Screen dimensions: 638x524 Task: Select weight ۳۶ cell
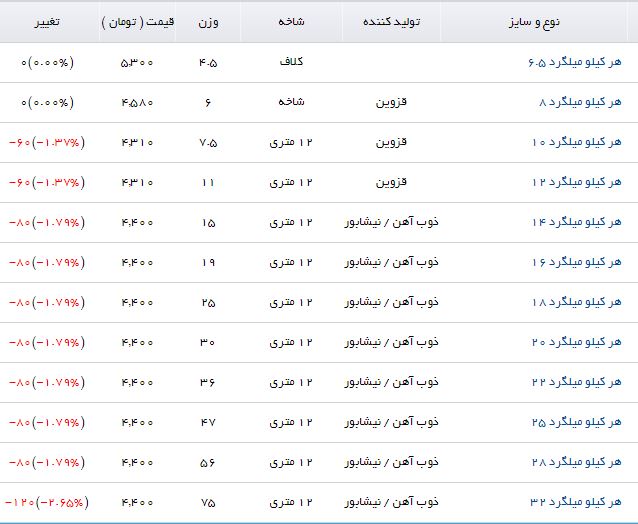[x=208, y=382]
